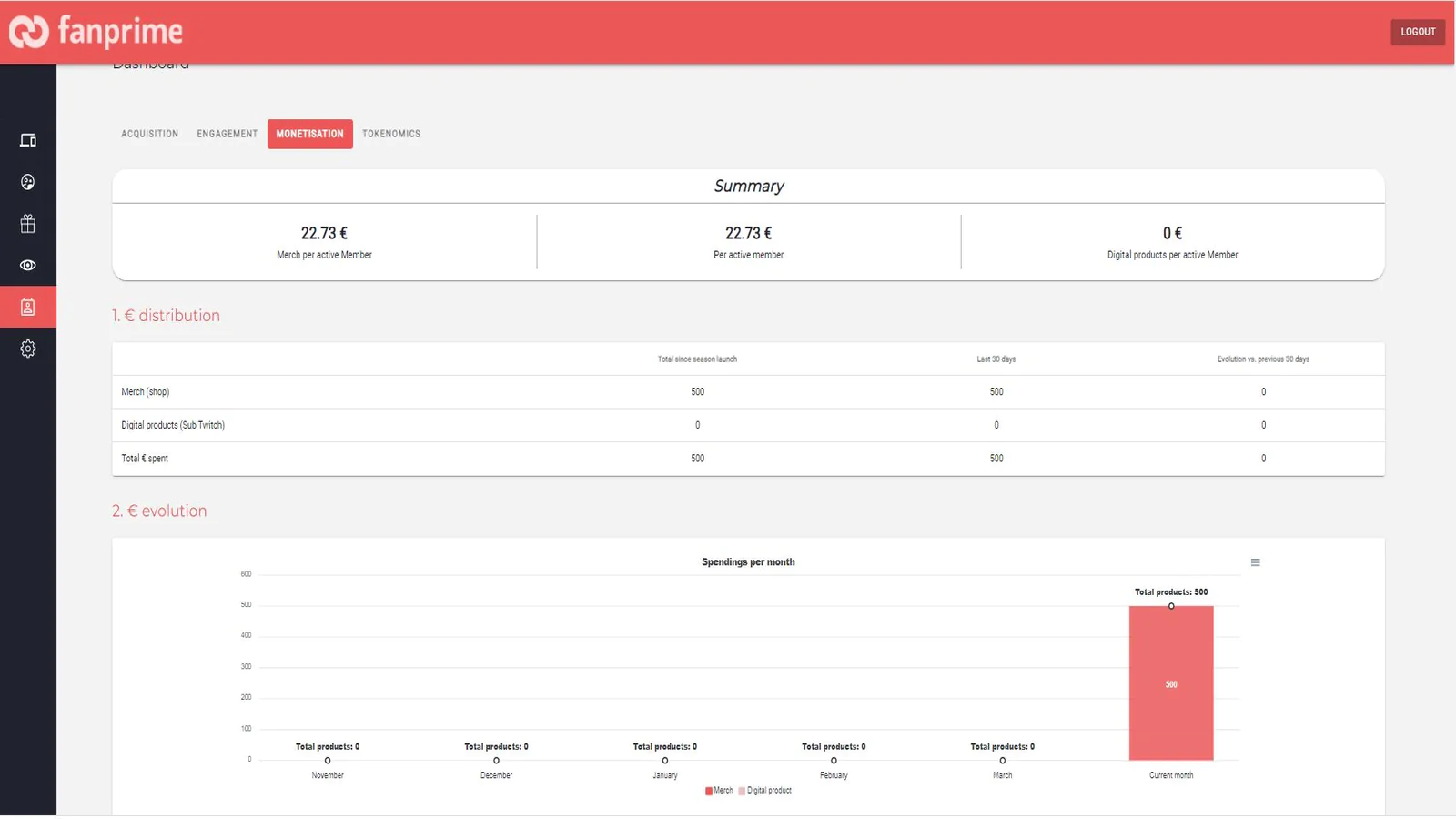Screen dimensions: 1456x819
Task: Open the devices icon in the sidebar
Action: click(x=28, y=140)
